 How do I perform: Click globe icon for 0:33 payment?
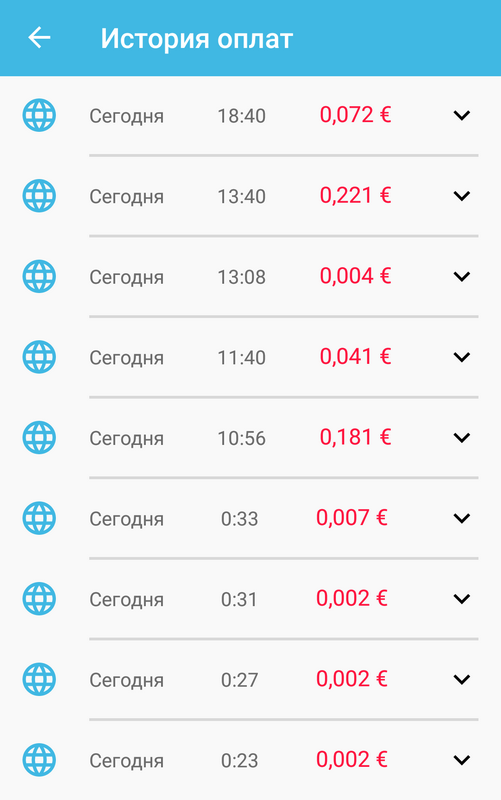point(39,518)
